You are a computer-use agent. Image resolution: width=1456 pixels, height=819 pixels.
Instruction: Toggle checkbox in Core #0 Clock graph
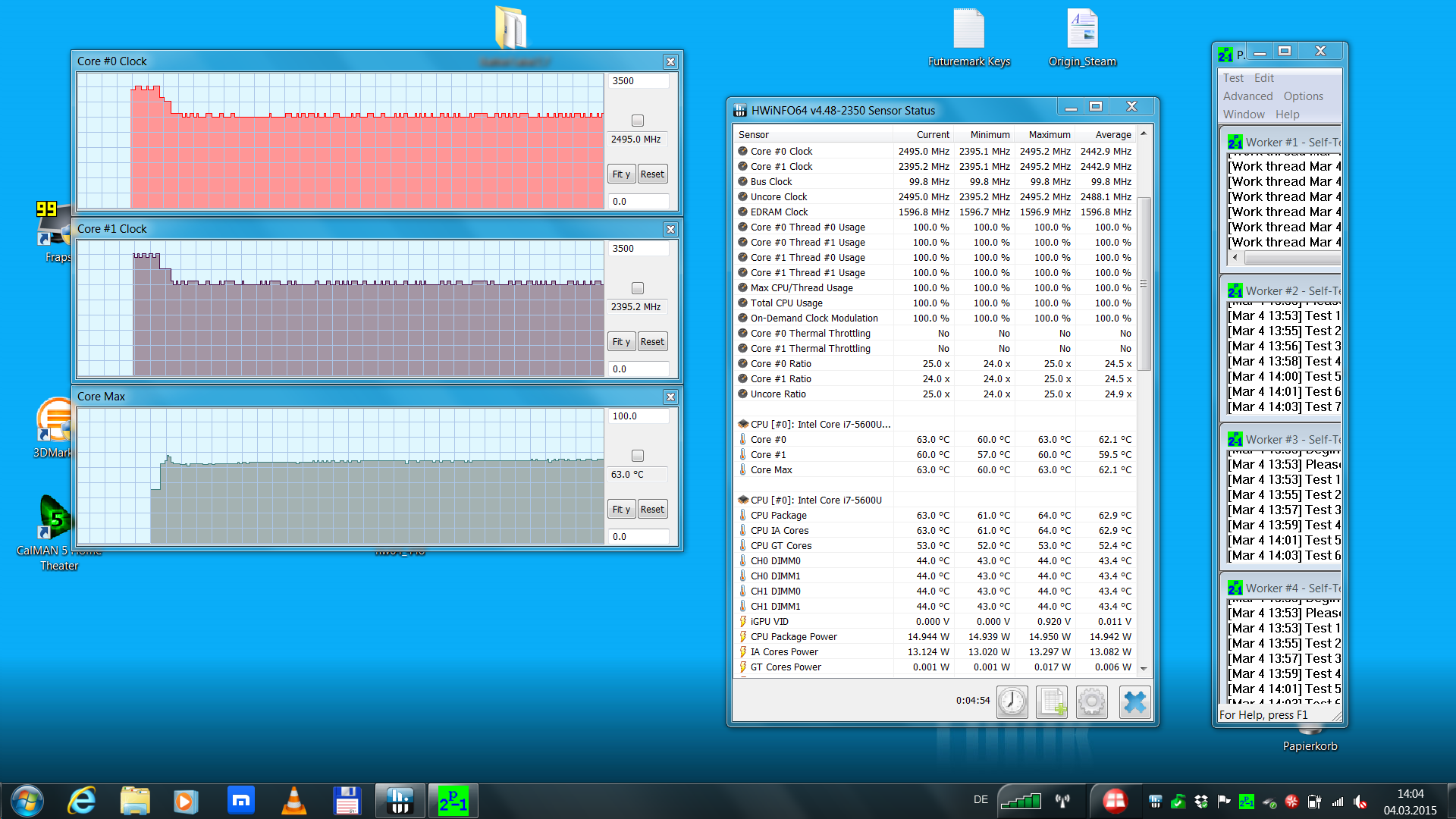pyautogui.click(x=638, y=121)
